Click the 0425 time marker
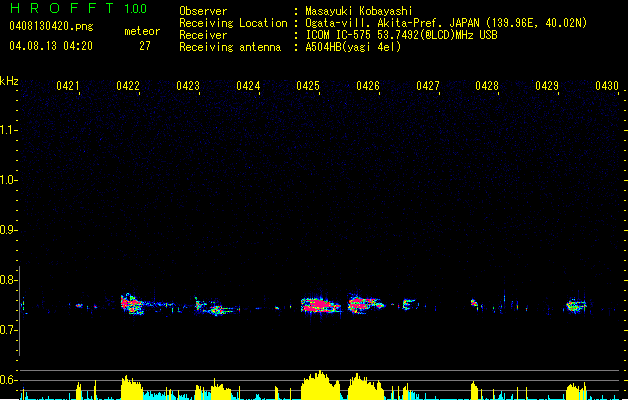 (x=308, y=86)
